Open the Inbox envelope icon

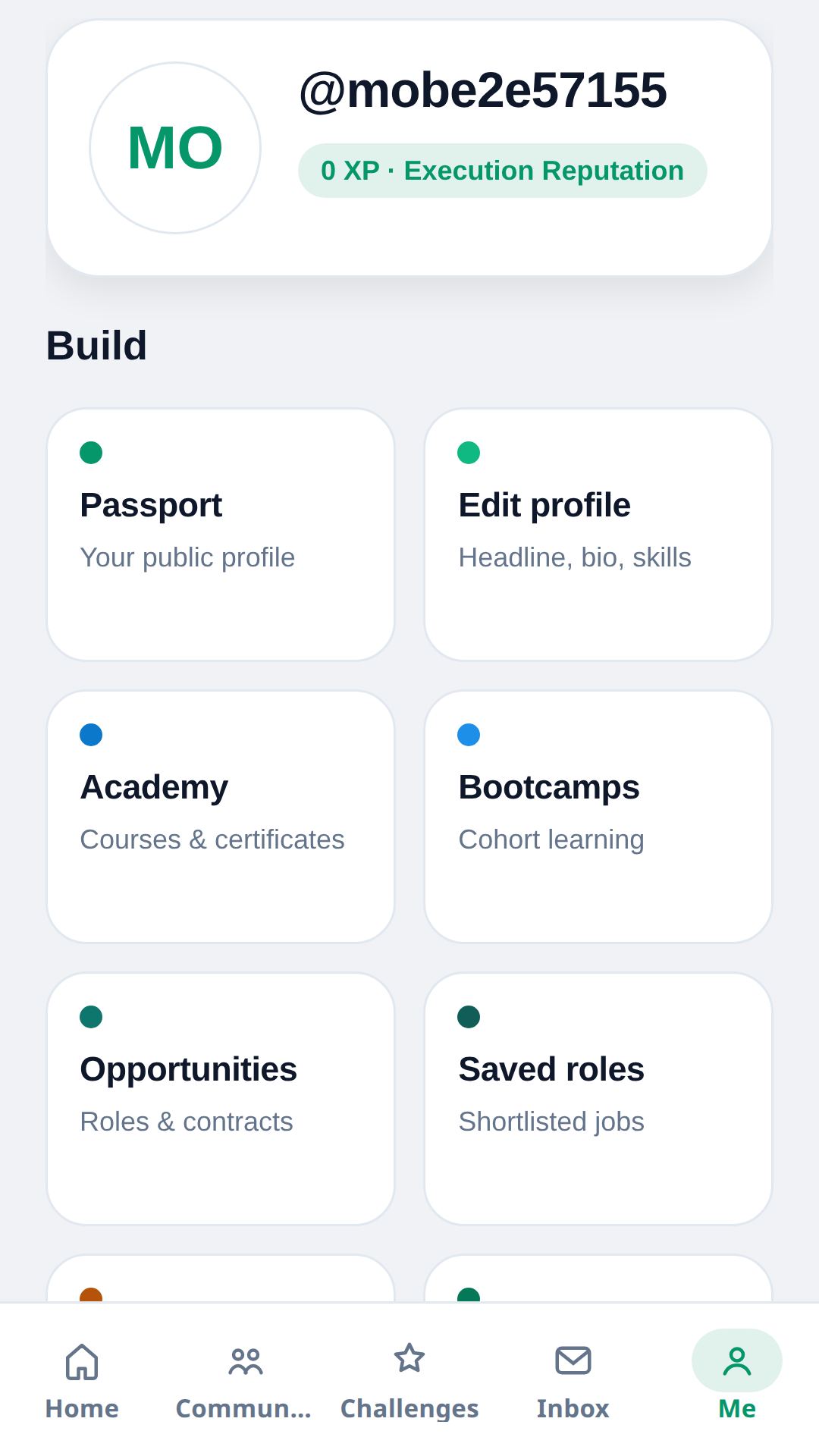click(573, 1360)
